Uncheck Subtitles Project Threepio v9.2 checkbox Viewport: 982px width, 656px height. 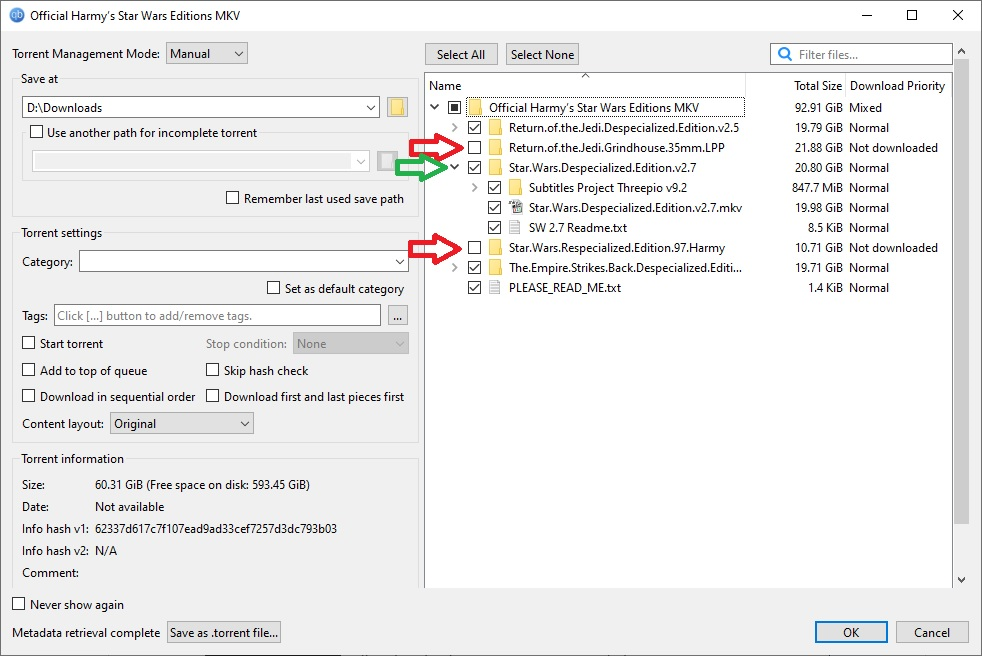tap(495, 188)
